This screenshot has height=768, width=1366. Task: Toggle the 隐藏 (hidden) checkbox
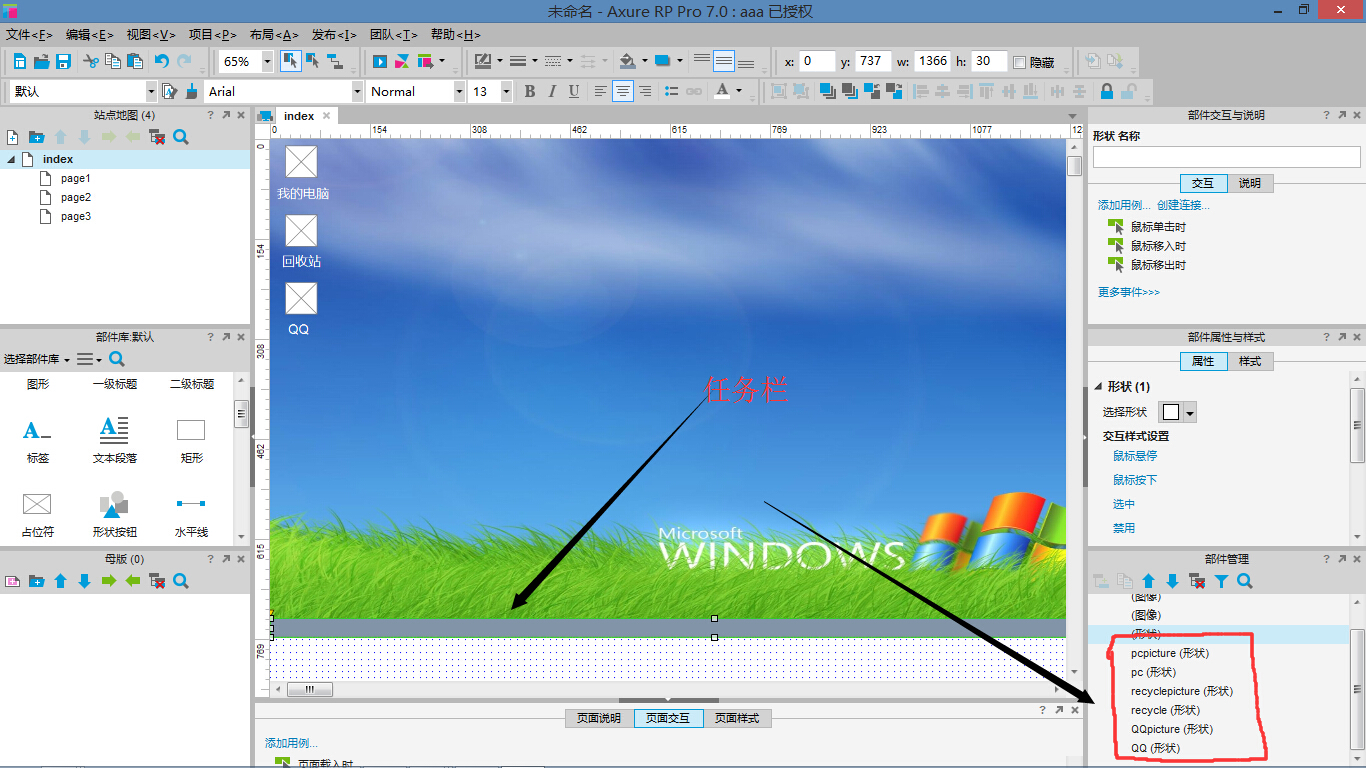click(1020, 62)
